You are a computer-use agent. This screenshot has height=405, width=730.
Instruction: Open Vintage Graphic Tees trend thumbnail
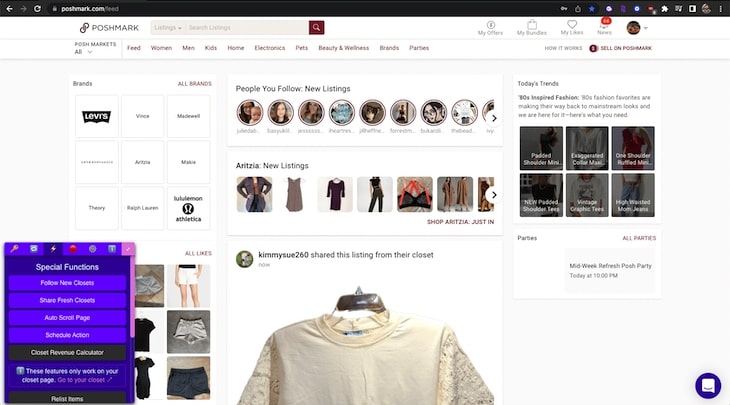coord(587,195)
